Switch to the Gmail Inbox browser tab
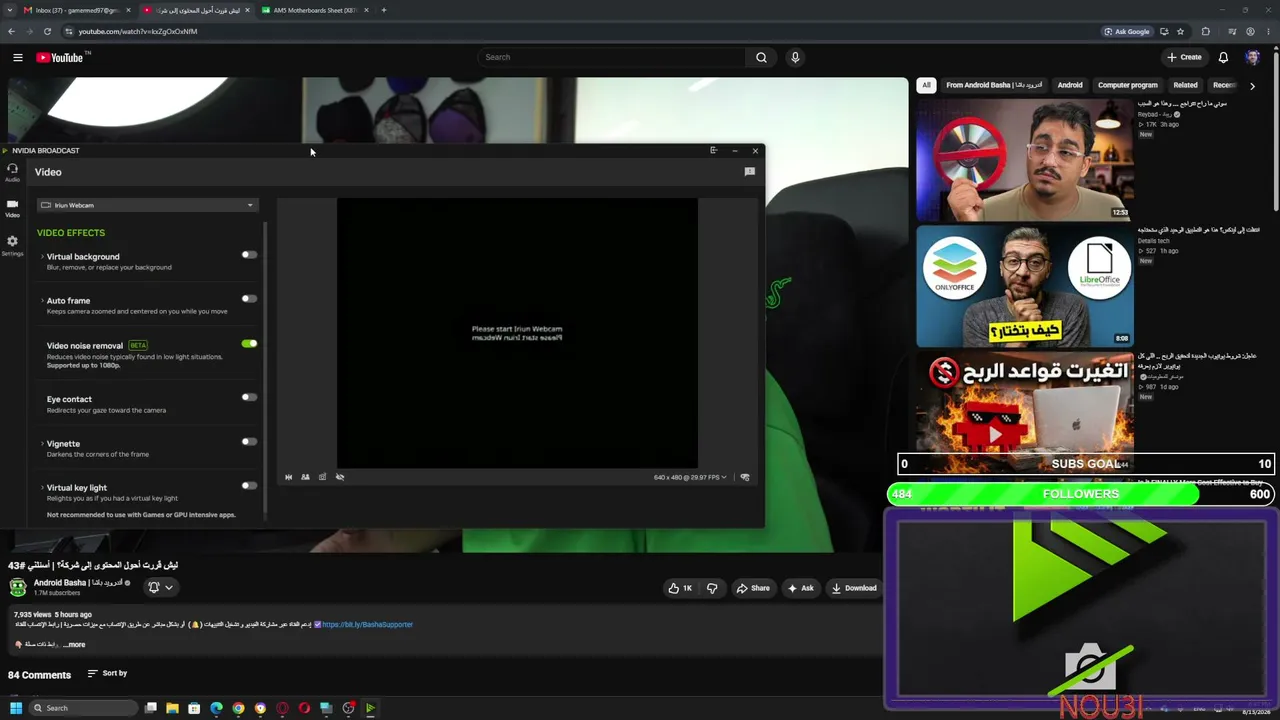The image size is (1280, 720). pyautogui.click(x=76, y=10)
